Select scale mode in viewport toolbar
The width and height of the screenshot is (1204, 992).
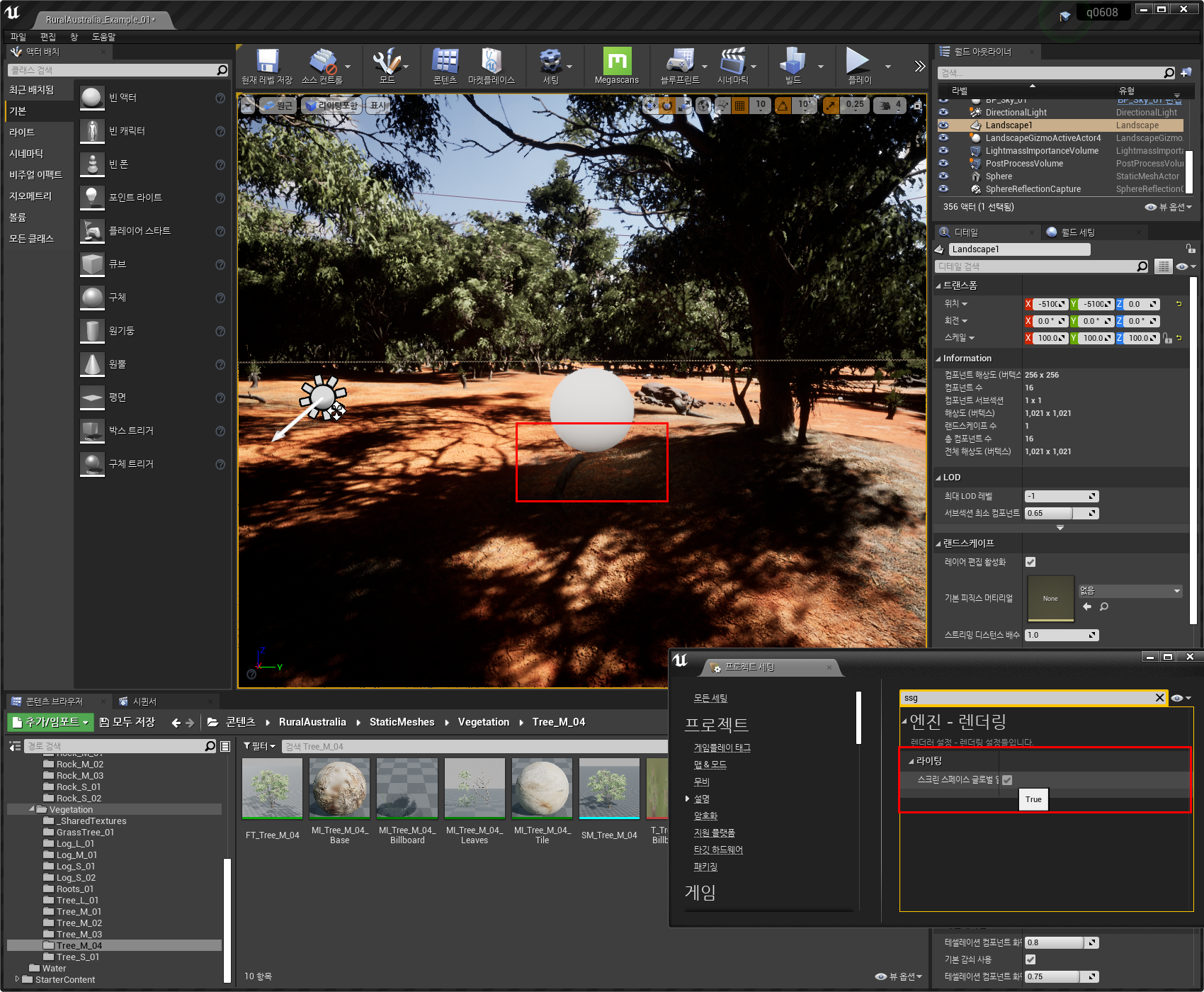click(x=684, y=106)
